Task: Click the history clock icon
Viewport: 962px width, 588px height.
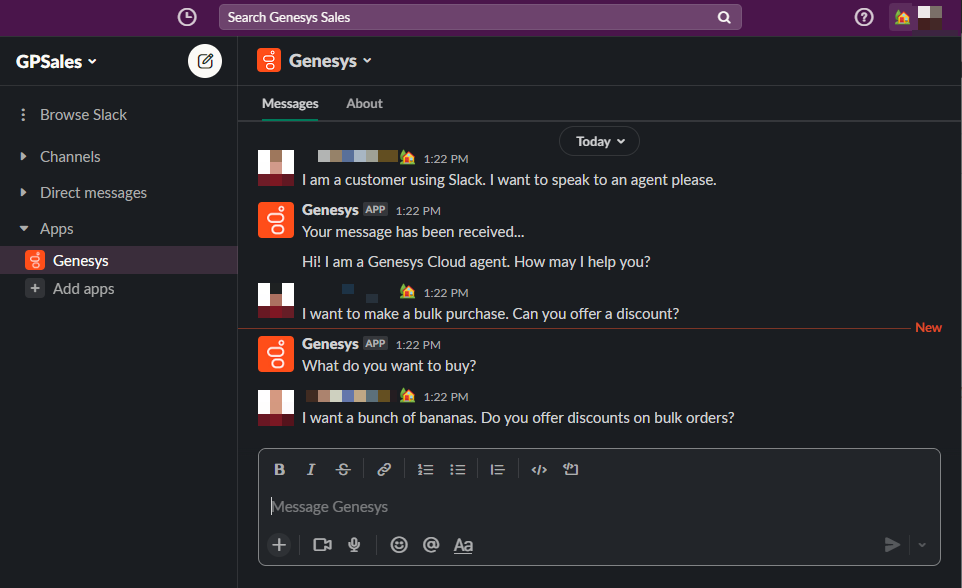Action: (x=187, y=17)
